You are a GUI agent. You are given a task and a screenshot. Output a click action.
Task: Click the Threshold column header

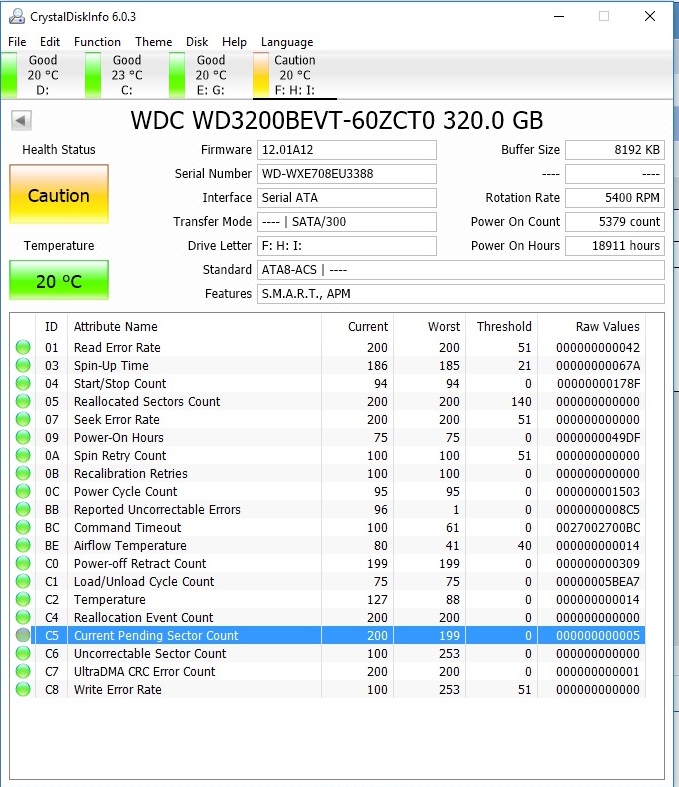click(504, 327)
